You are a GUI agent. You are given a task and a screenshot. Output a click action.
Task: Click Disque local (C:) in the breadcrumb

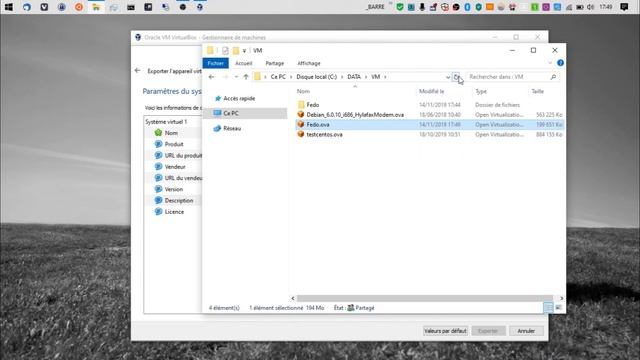[x=317, y=77]
